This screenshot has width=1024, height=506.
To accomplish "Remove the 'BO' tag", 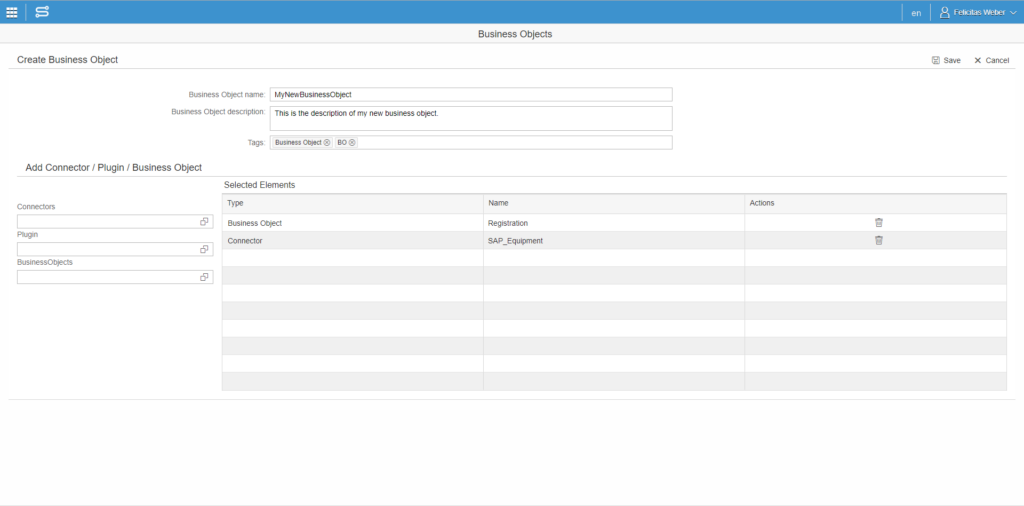I will click(x=352, y=143).
